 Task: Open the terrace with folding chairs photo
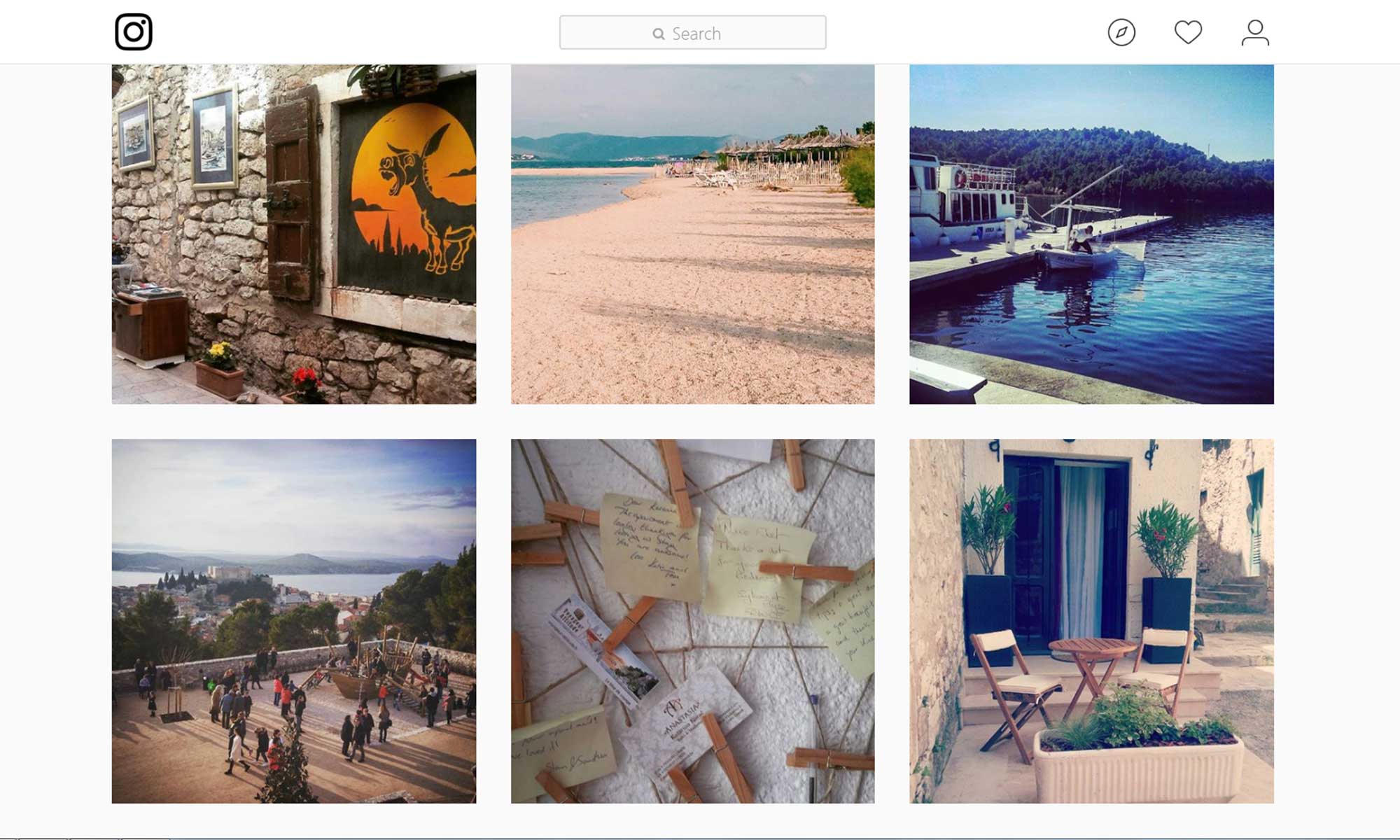click(1091, 621)
